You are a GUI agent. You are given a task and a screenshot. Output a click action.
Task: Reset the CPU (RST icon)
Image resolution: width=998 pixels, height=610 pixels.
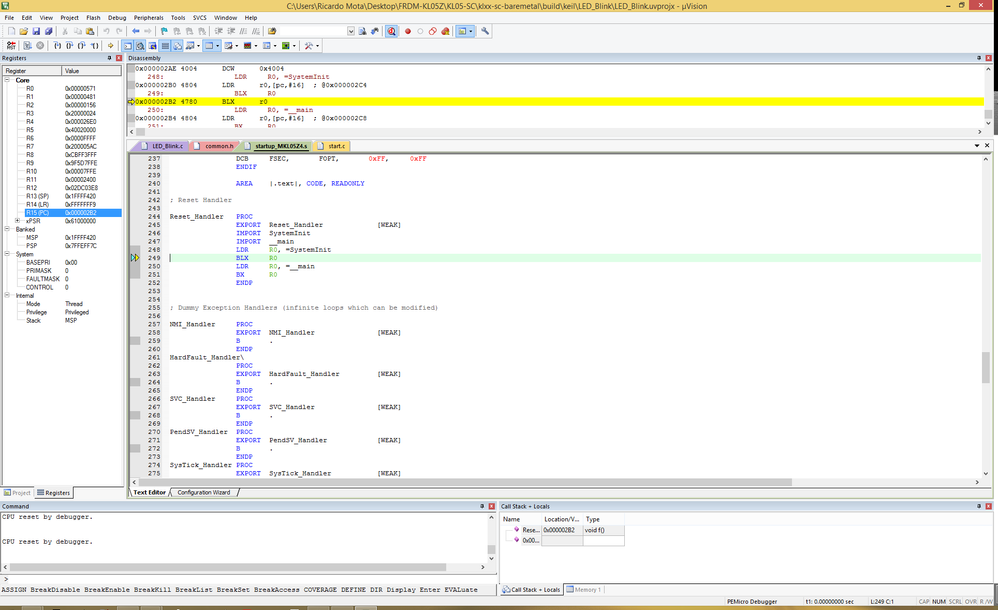(x=11, y=46)
